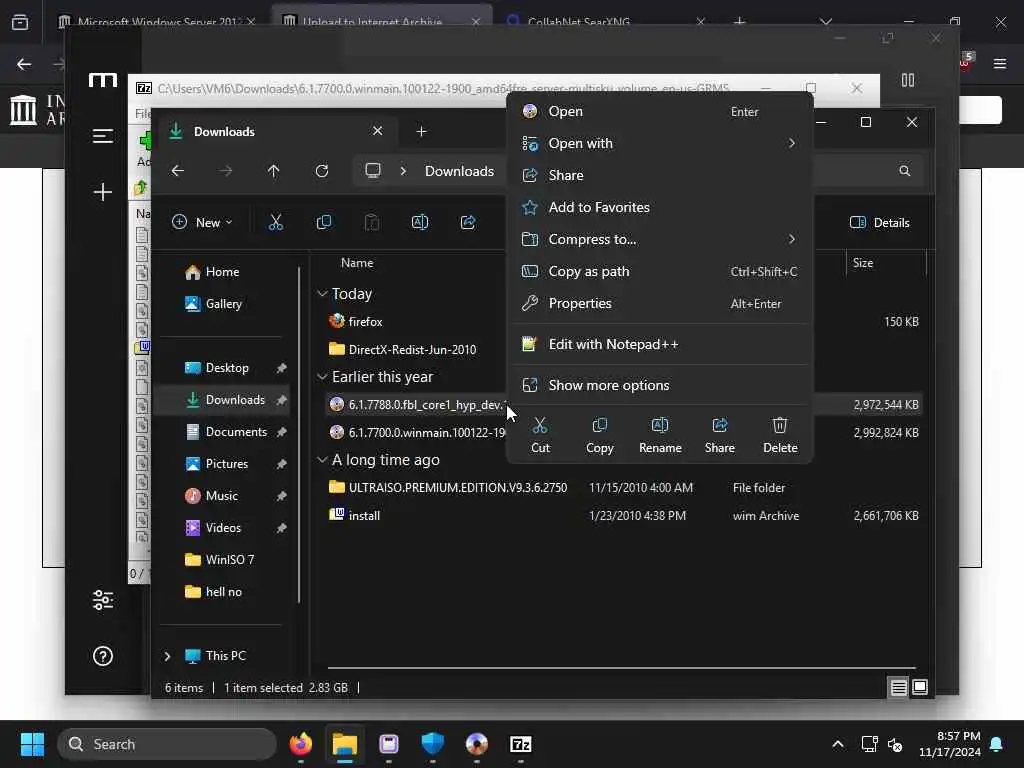
Task: Open Windows Security shield on taskbar
Action: 433,744
